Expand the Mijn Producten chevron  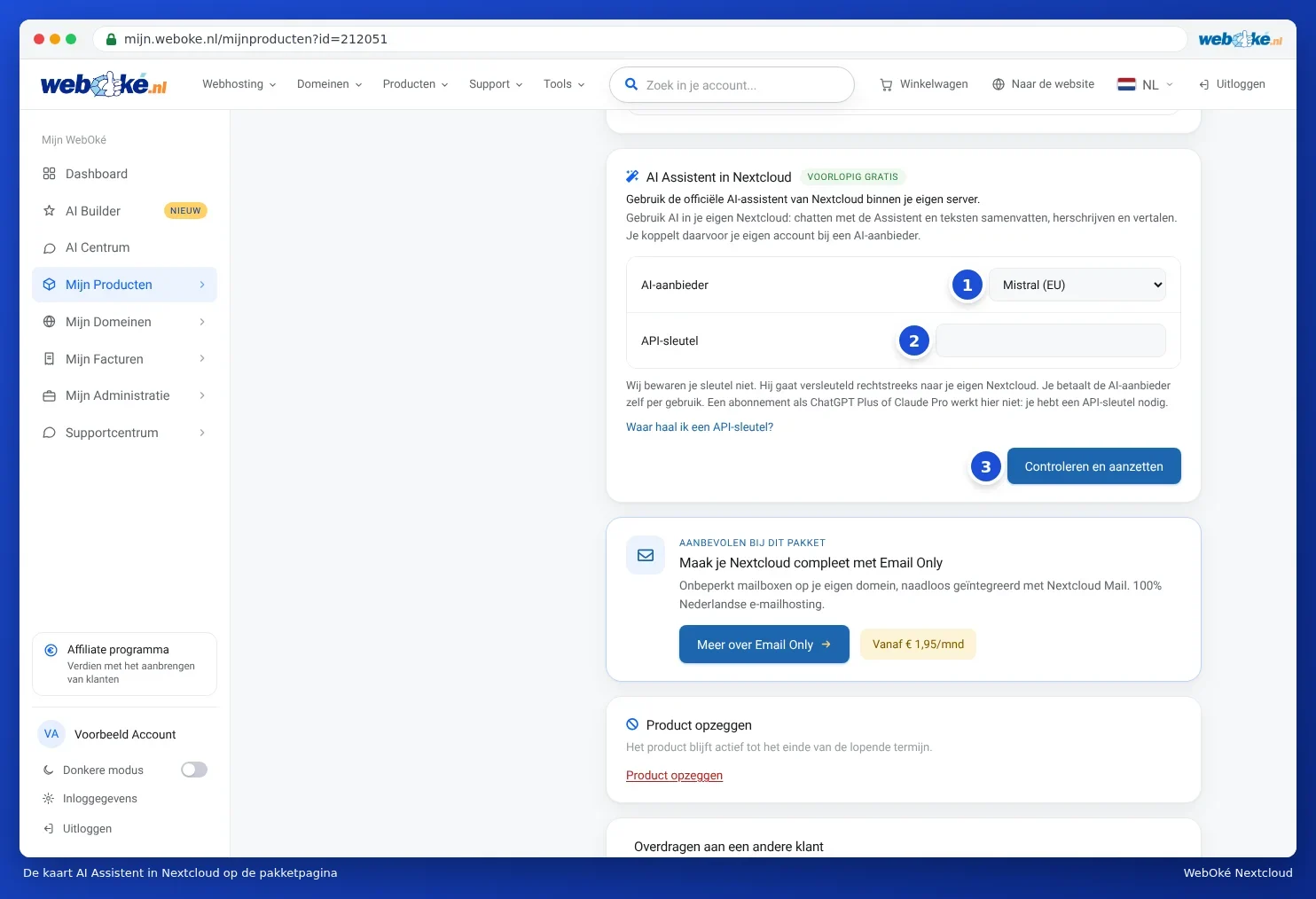(x=202, y=285)
